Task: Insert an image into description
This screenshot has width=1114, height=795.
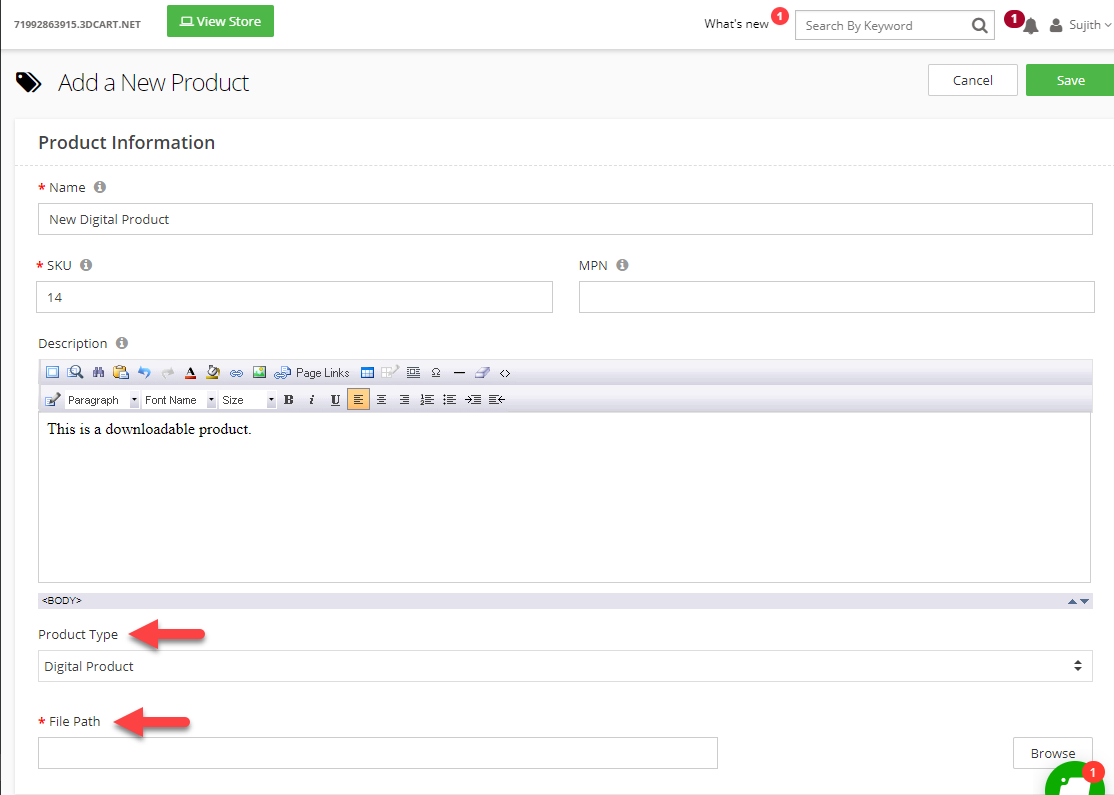Action: [259, 372]
